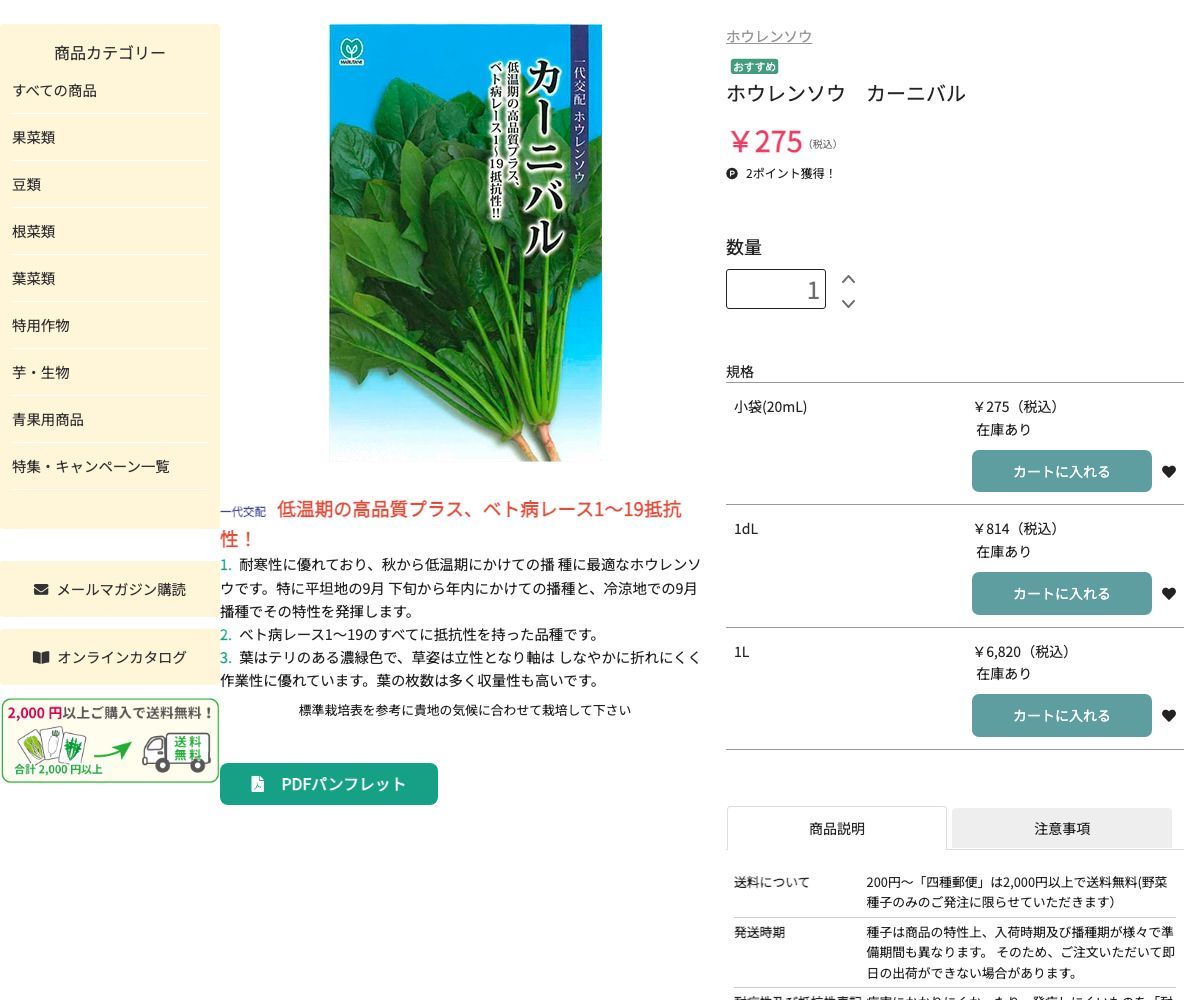
Task: Click the free shipping truck banner
Action: (x=110, y=741)
